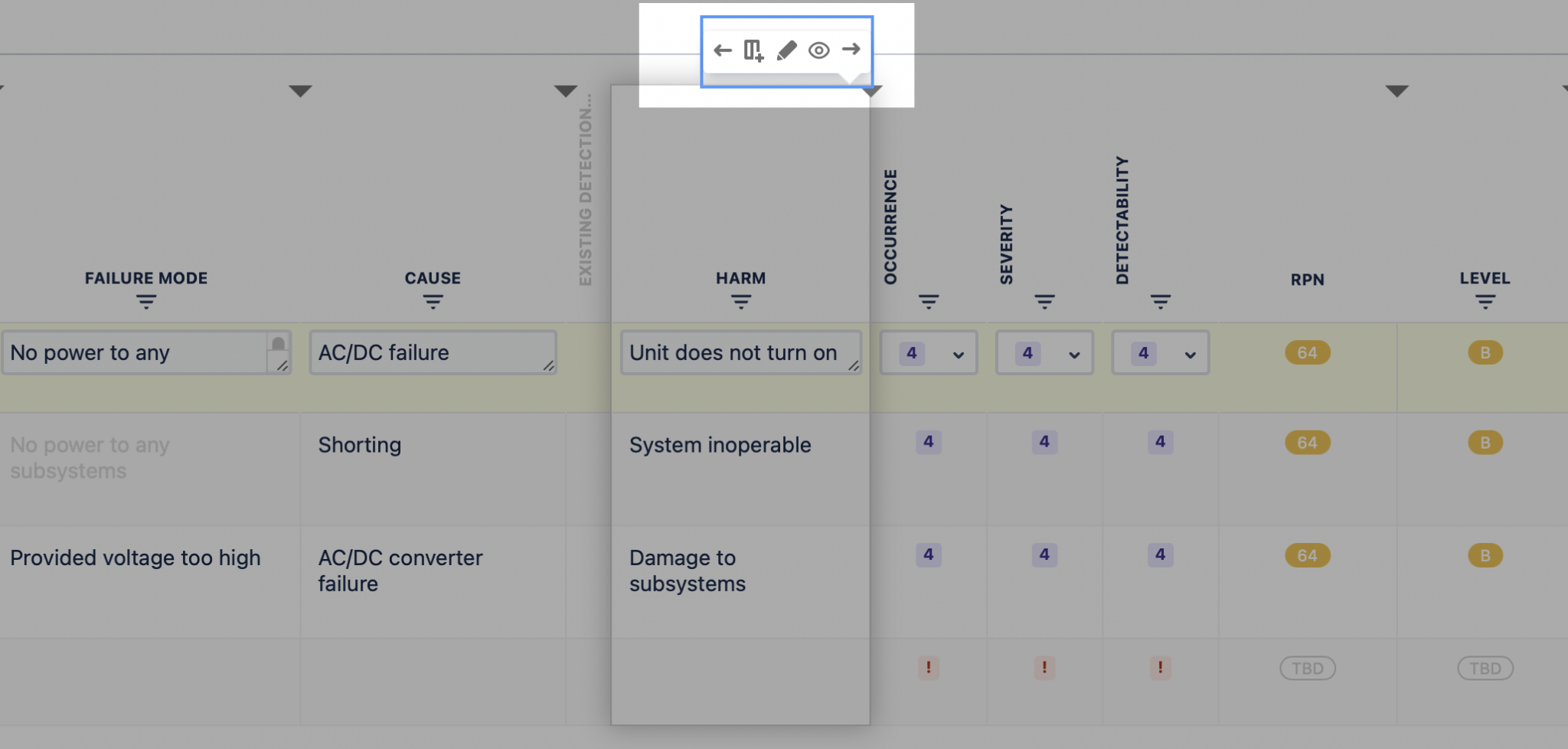Open the Severity rating dropdown showing 4

(1073, 353)
